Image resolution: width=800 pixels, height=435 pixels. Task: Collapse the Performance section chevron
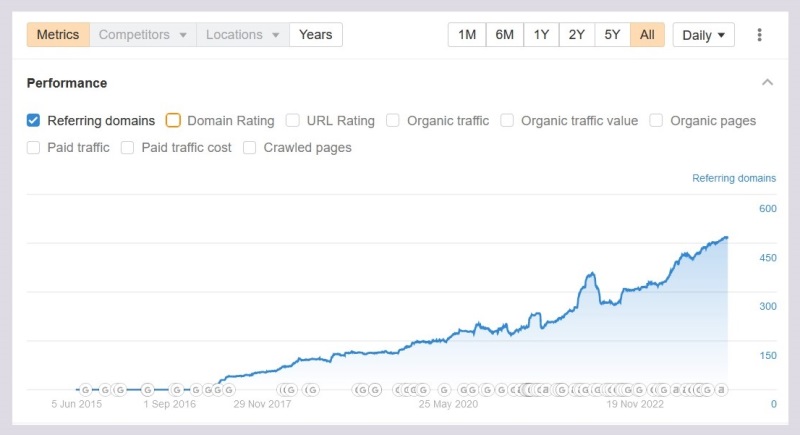point(767,83)
